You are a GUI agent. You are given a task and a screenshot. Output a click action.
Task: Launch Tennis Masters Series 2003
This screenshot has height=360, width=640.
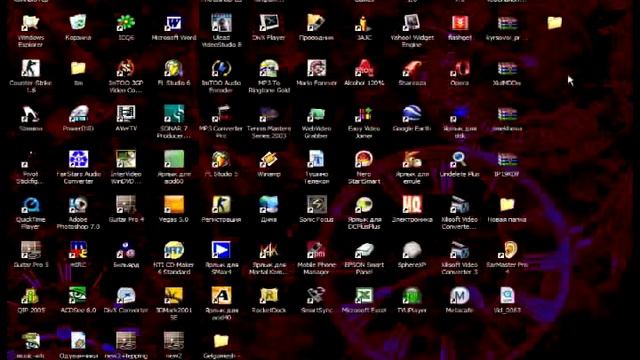[x=269, y=114]
